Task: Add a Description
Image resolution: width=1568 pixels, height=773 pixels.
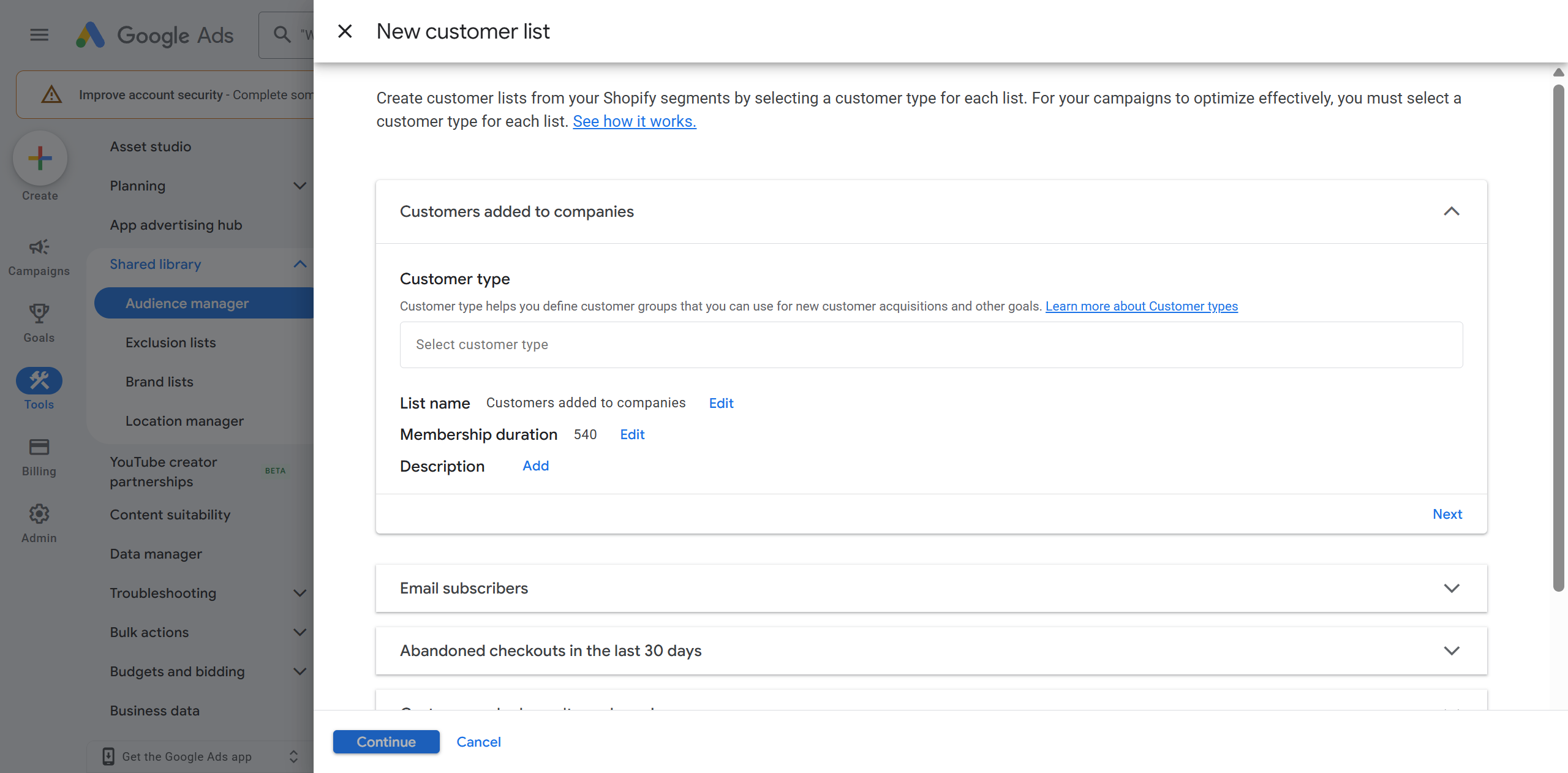Action: tap(535, 466)
